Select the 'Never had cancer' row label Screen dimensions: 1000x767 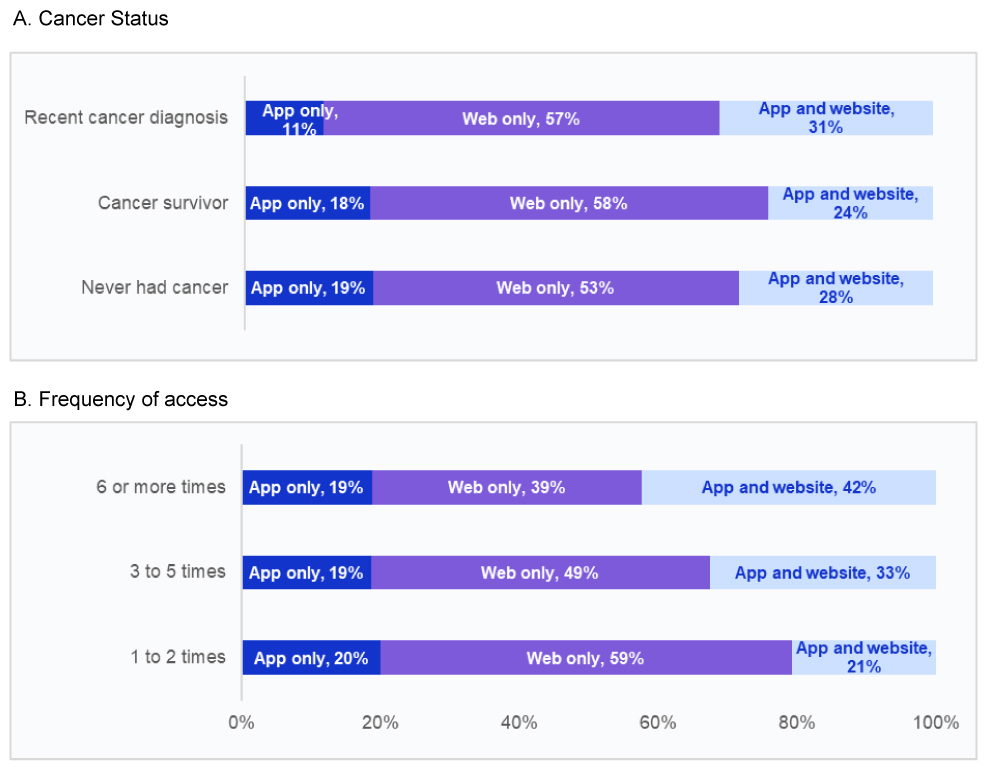coord(154,288)
